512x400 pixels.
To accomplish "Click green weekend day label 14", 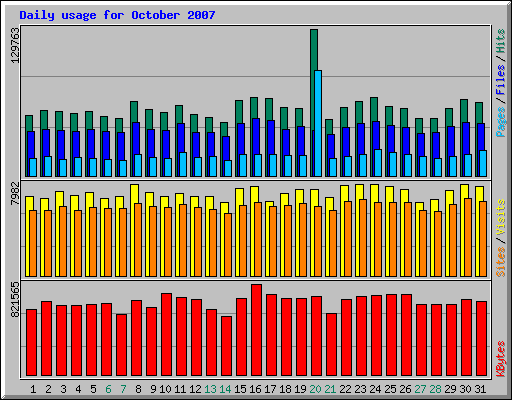I will pos(225,389).
